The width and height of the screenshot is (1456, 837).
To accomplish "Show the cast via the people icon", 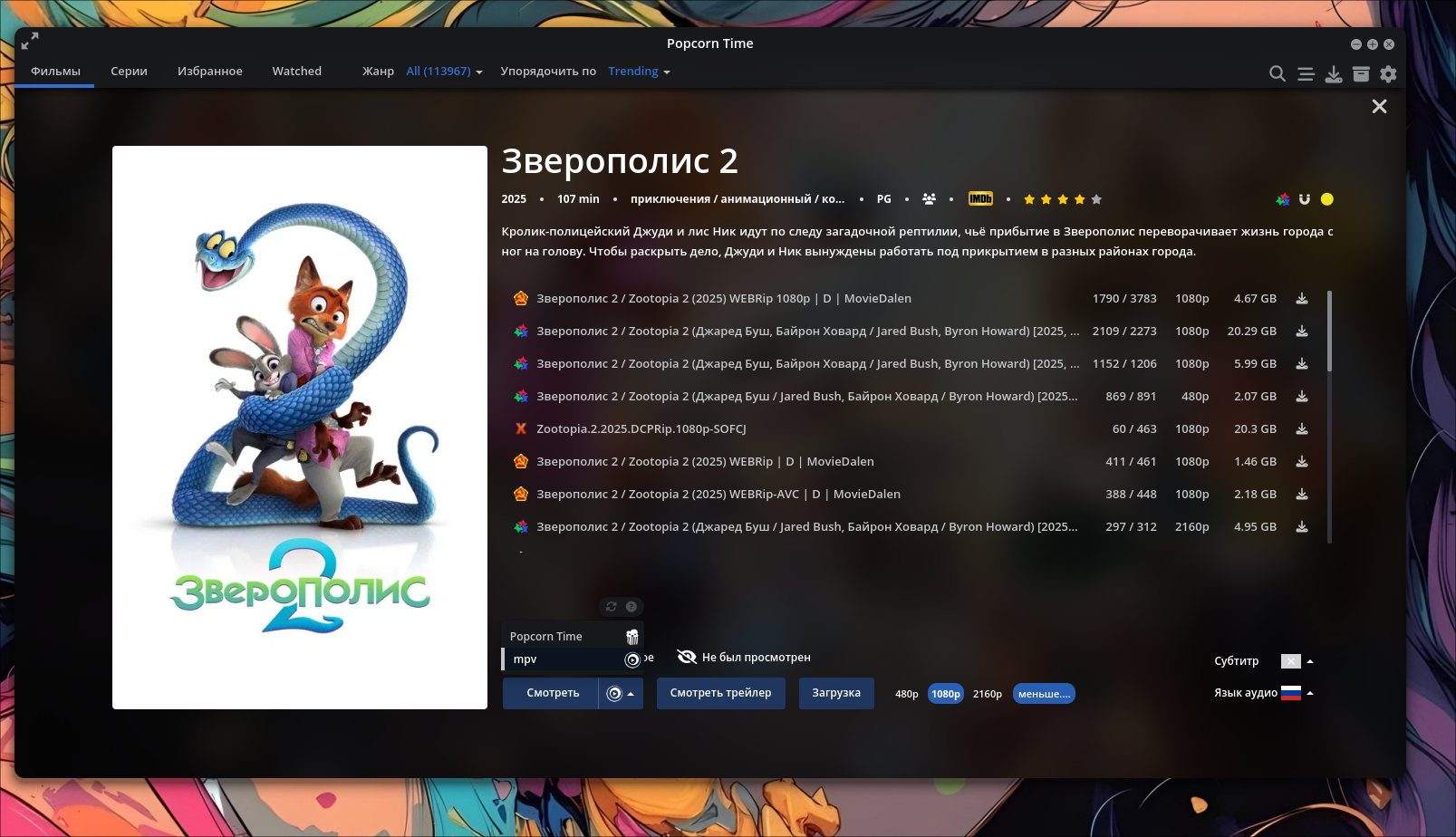I will pyautogui.click(x=929, y=199).
